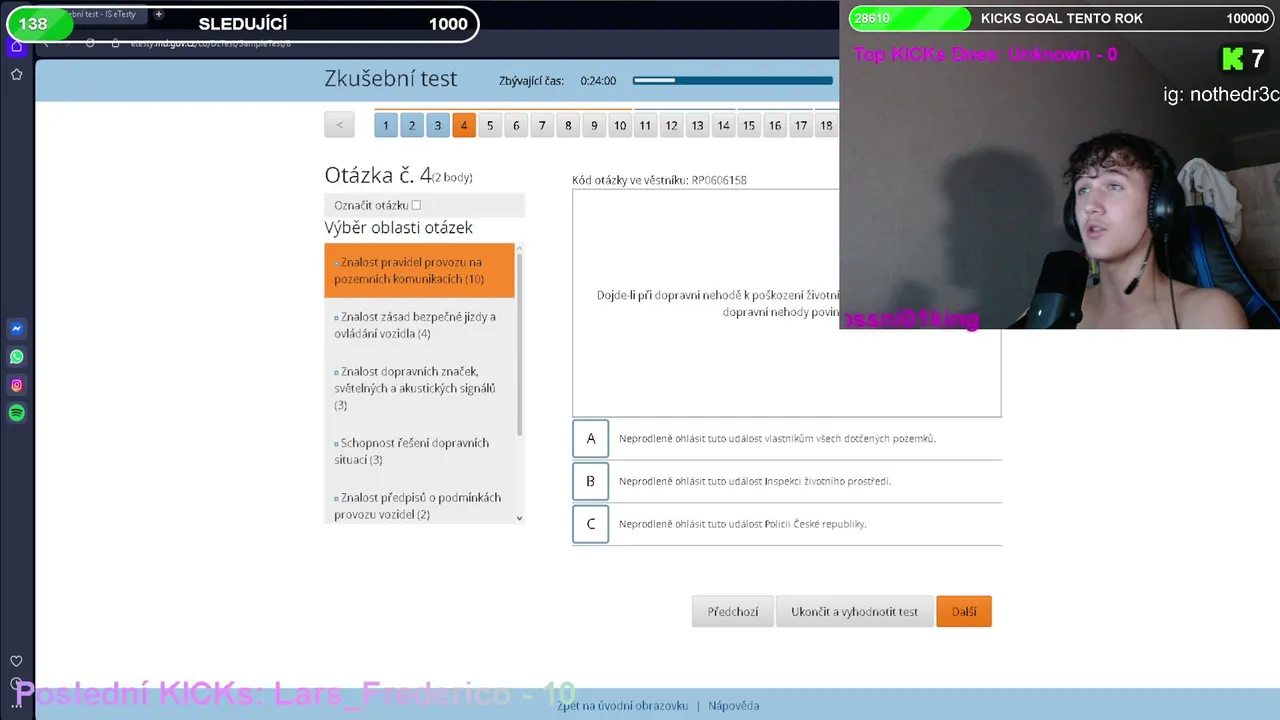Open the Messenger sidebar icon
Image resolution: width=1280 pixels, height=720 pixels.
pyautogui.click(x=16, y=329)
